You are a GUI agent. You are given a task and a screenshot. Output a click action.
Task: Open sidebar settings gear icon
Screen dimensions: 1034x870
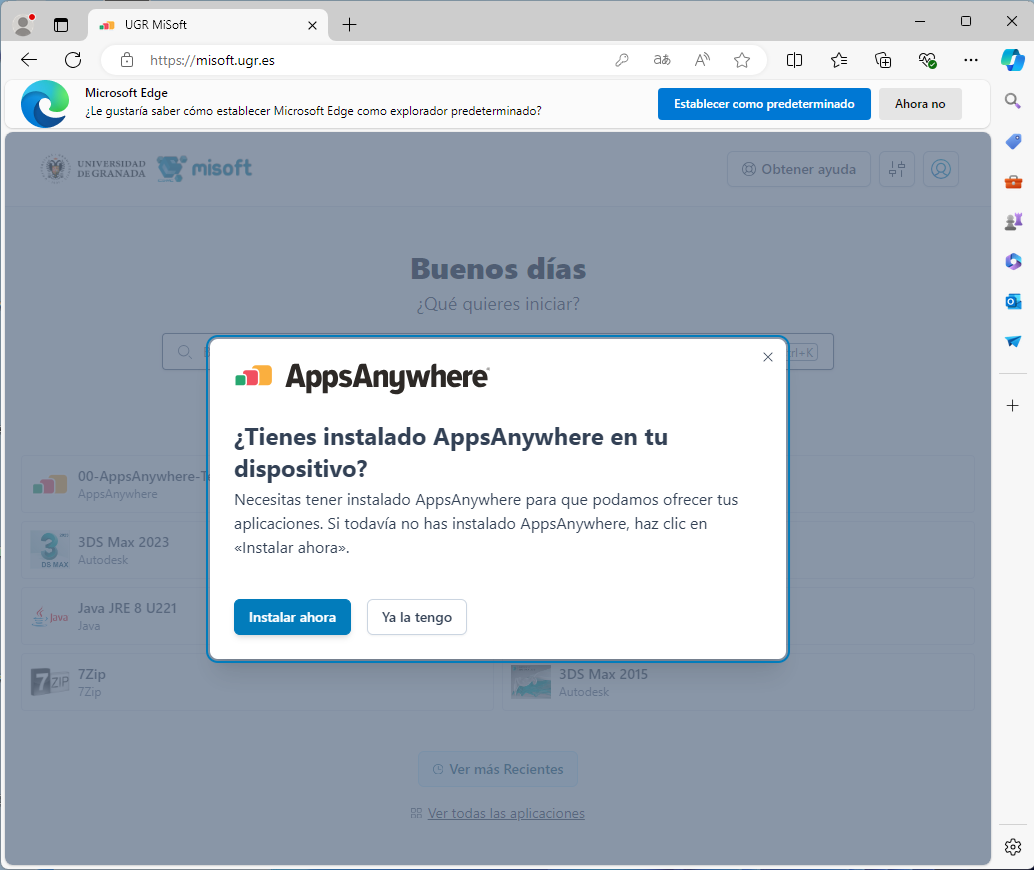point(1013,847)
